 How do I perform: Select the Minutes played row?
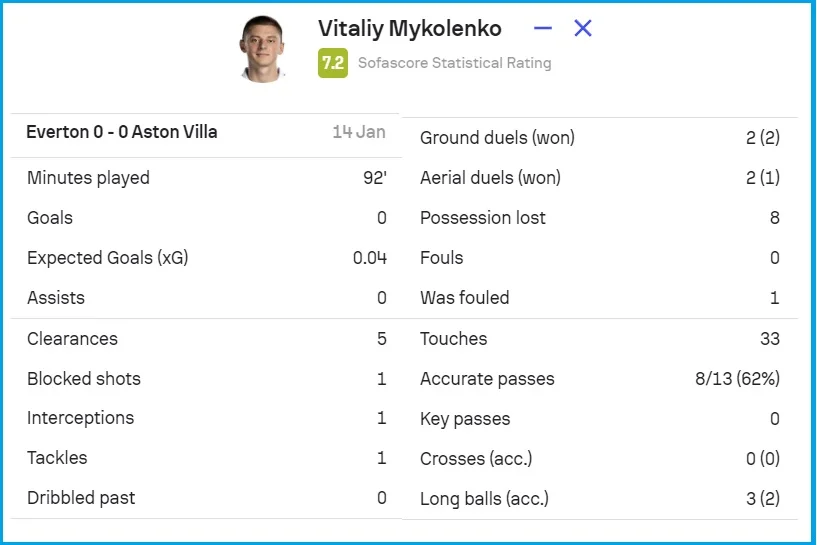point(206,178)
